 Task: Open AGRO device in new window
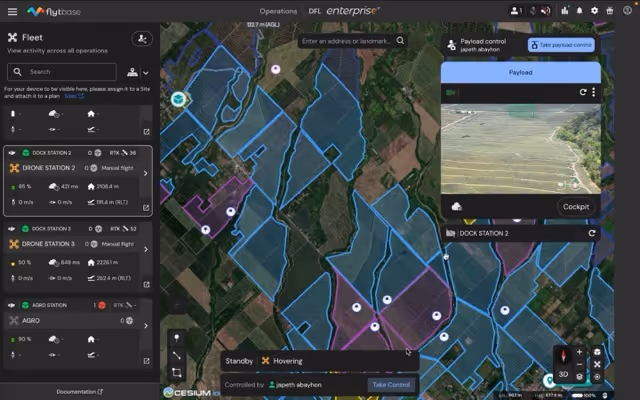coord(147,361)
